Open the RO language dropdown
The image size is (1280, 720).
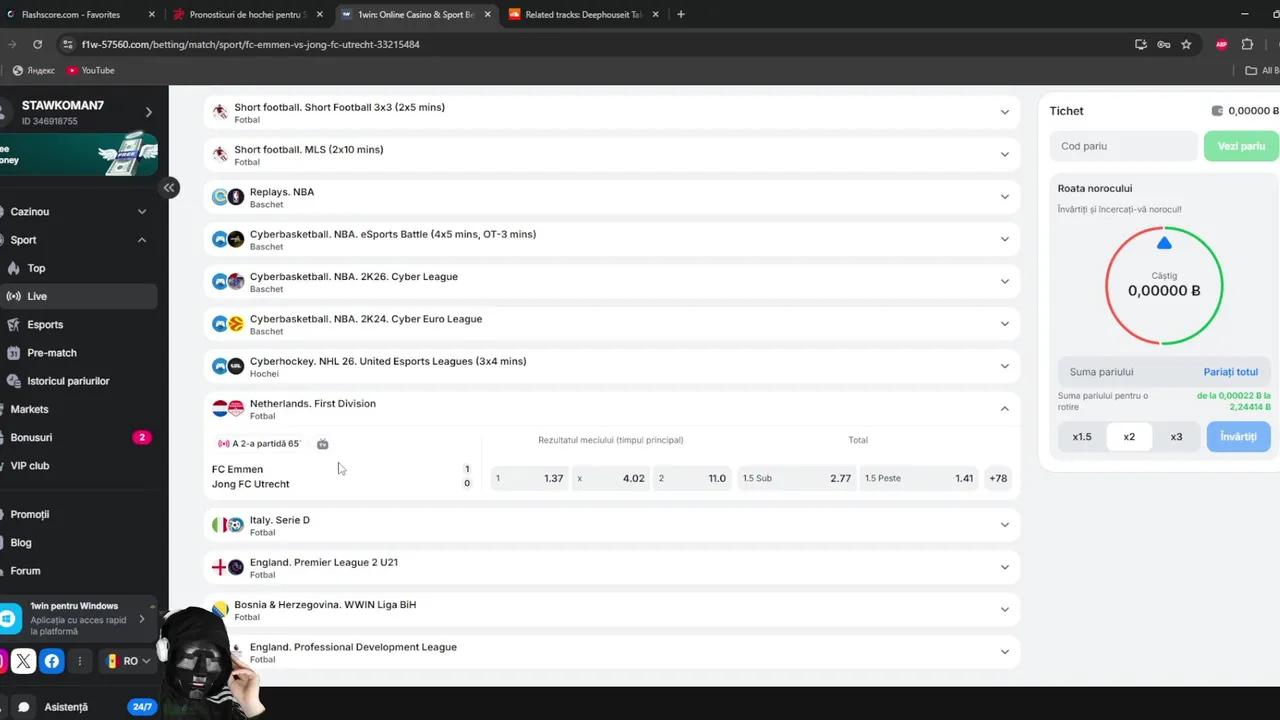tap(130, 661)
